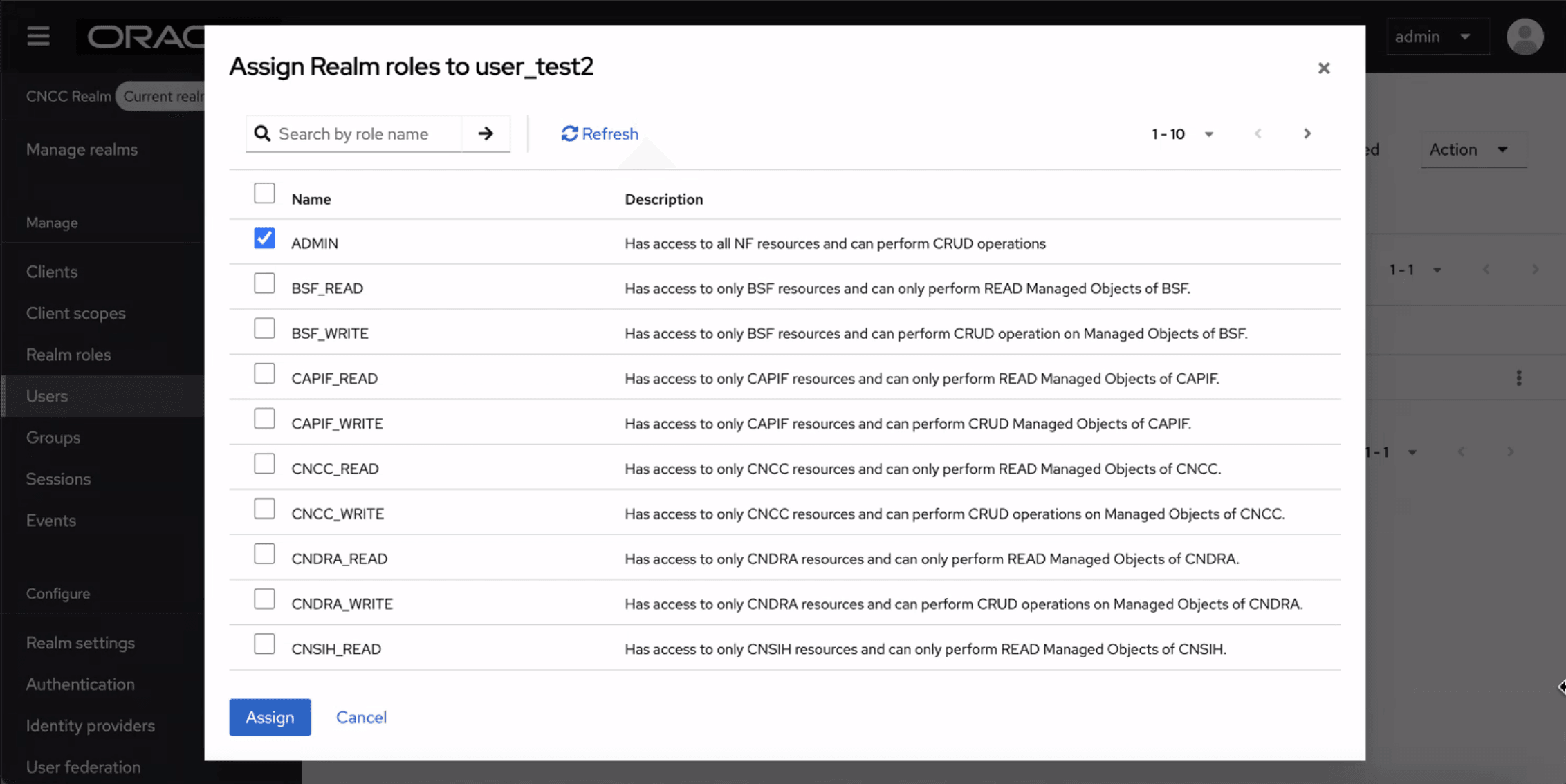Open Sessions in sidebar
Viewport: 1566px width, 784px height.
pyautogui.click(x=58, y=479)
